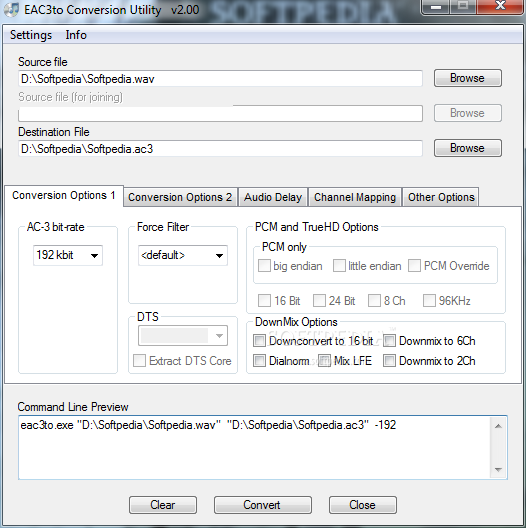The height and width of the screenshot is (528, 526).
Task: Start conversion with the Convert button
Action: (262, 505)
